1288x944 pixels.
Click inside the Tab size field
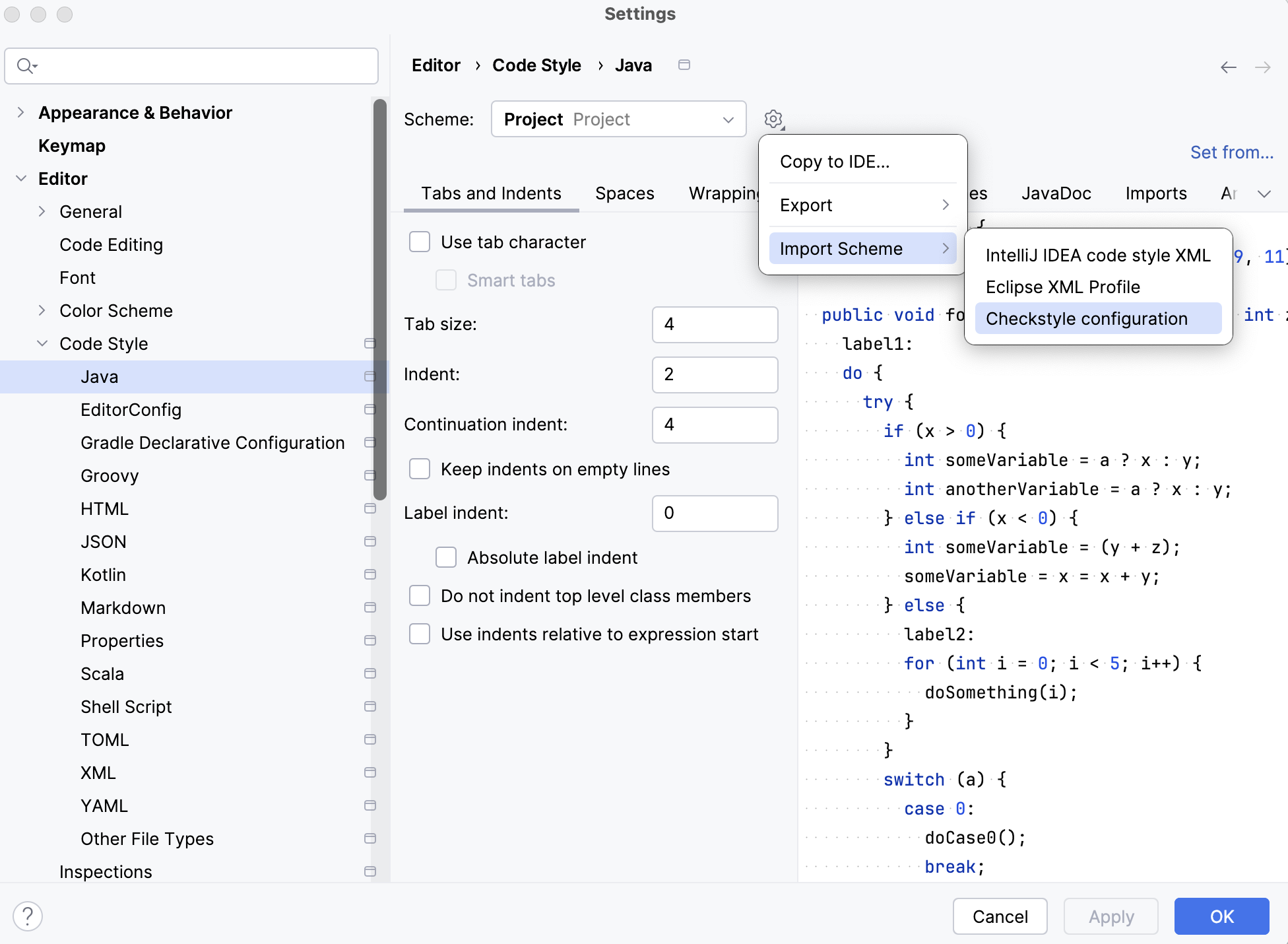tap(715, 325)
